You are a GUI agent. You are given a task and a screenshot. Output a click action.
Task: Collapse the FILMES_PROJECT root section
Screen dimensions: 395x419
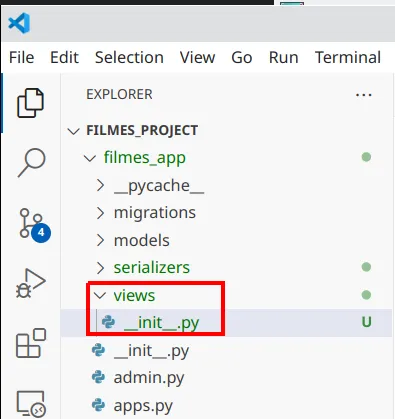(x=73, y=131)
